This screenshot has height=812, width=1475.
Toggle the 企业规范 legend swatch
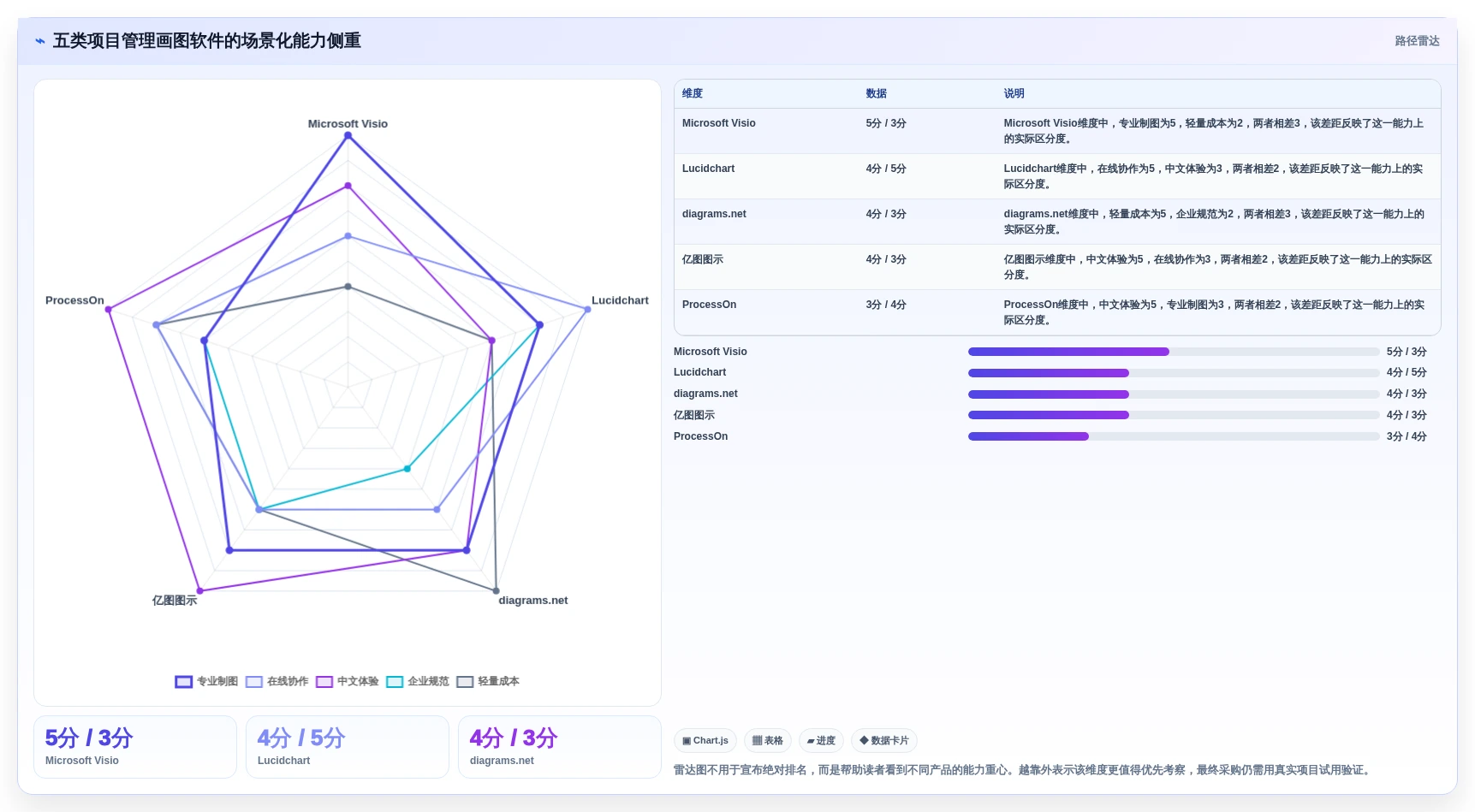[x=394, y=682]
